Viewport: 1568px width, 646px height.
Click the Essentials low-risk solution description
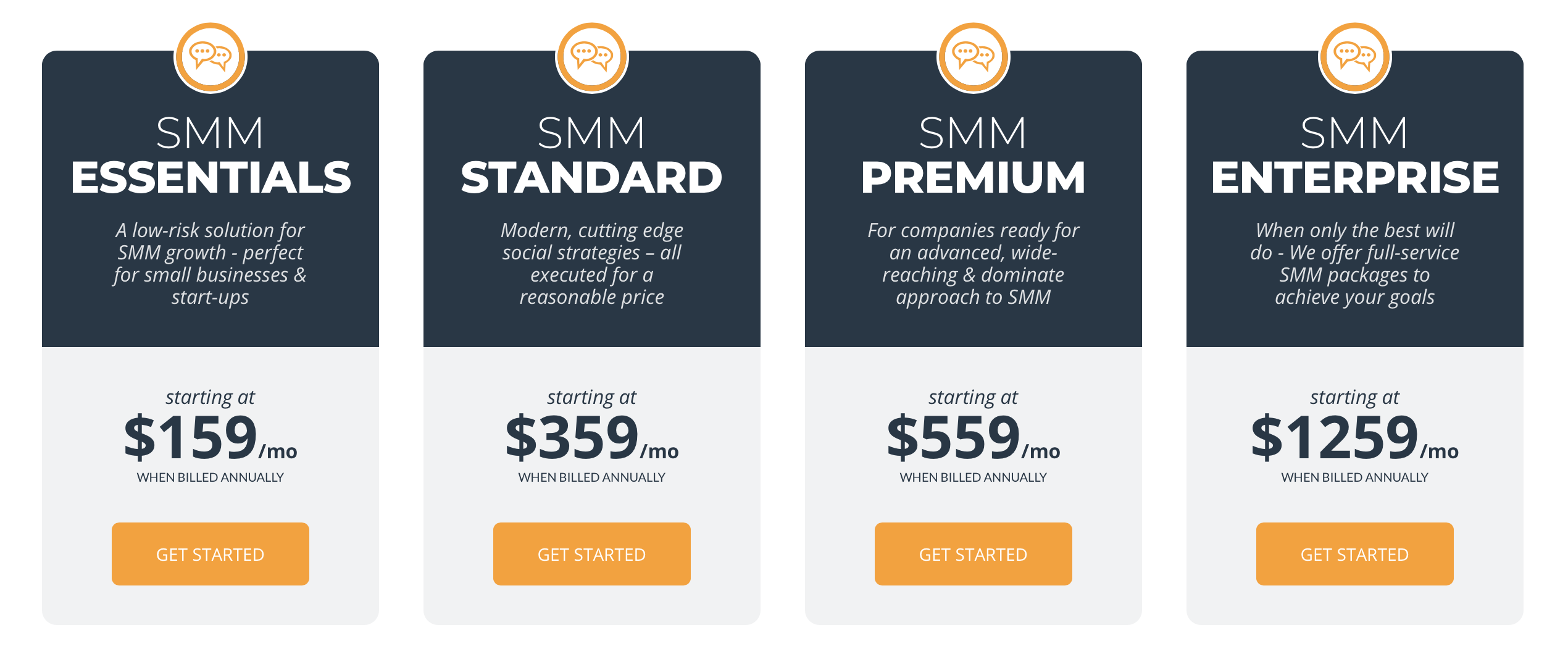click(211, 264)
